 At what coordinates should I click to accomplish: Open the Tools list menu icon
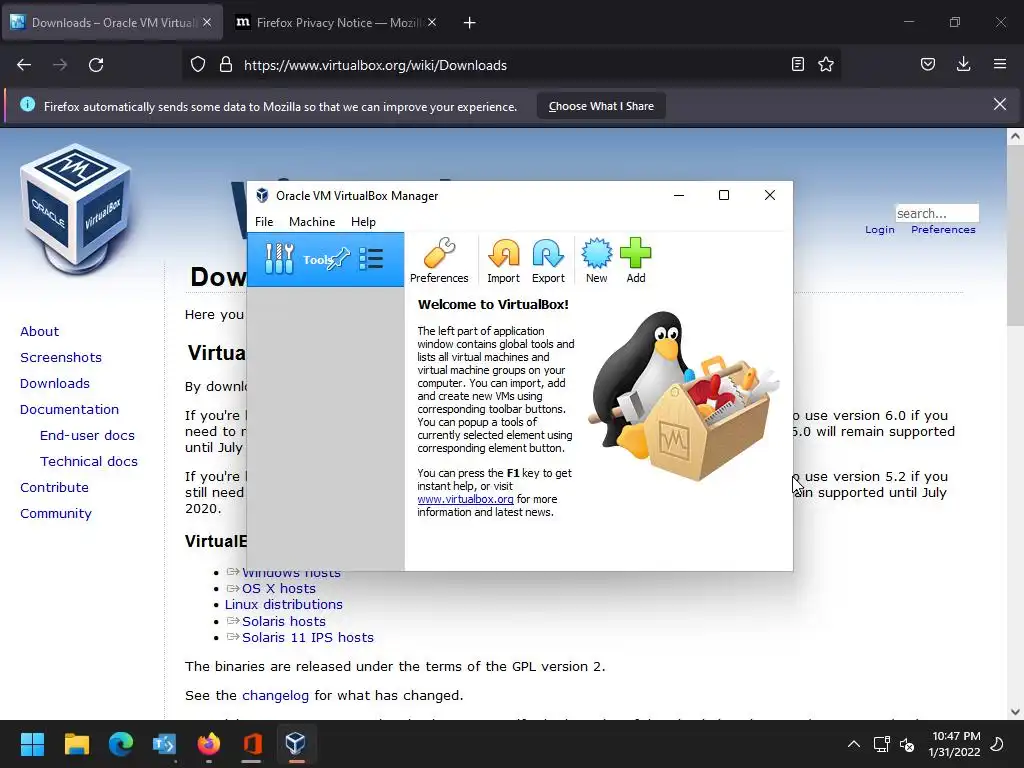coord(371,259)
